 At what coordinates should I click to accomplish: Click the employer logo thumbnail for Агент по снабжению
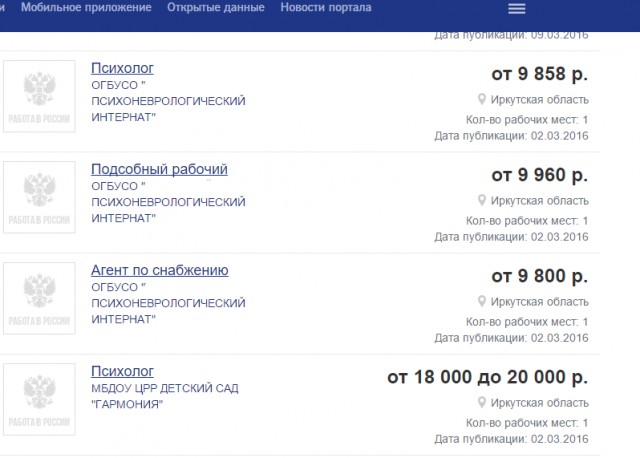39,298
